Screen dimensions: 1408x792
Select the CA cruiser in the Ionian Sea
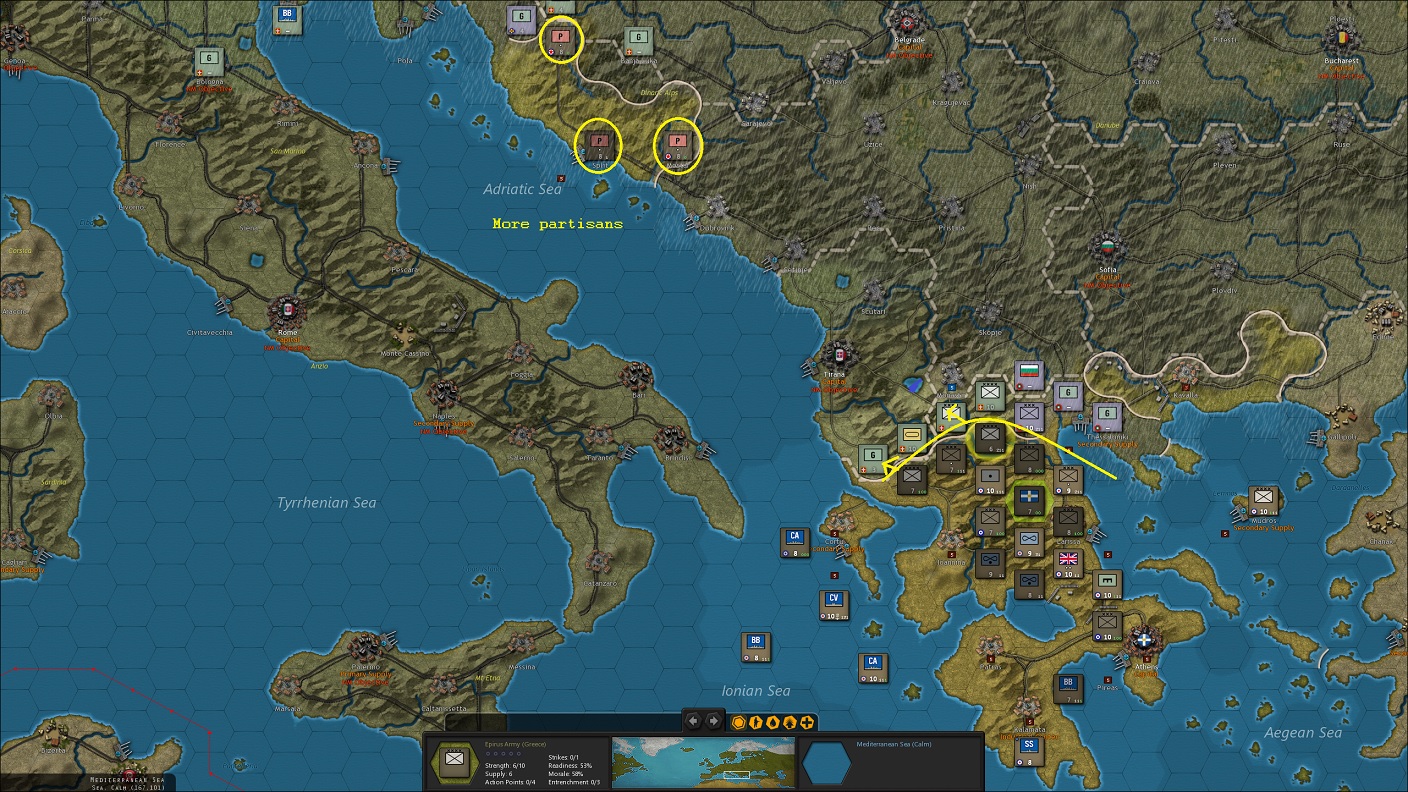(x=873, y=667)
